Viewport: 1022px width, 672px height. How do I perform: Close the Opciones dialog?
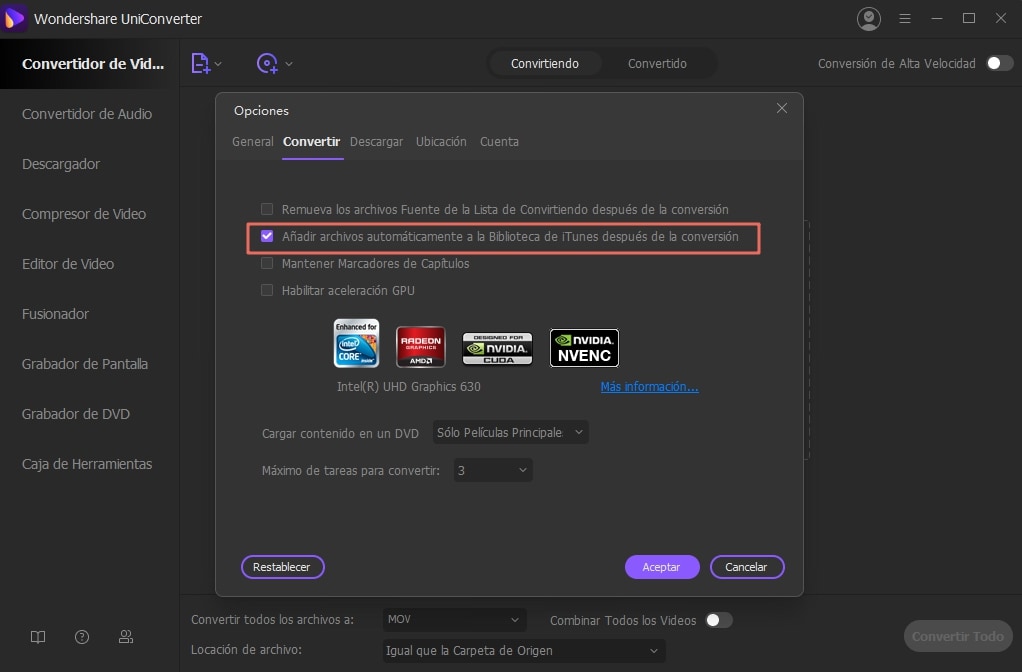781,108
